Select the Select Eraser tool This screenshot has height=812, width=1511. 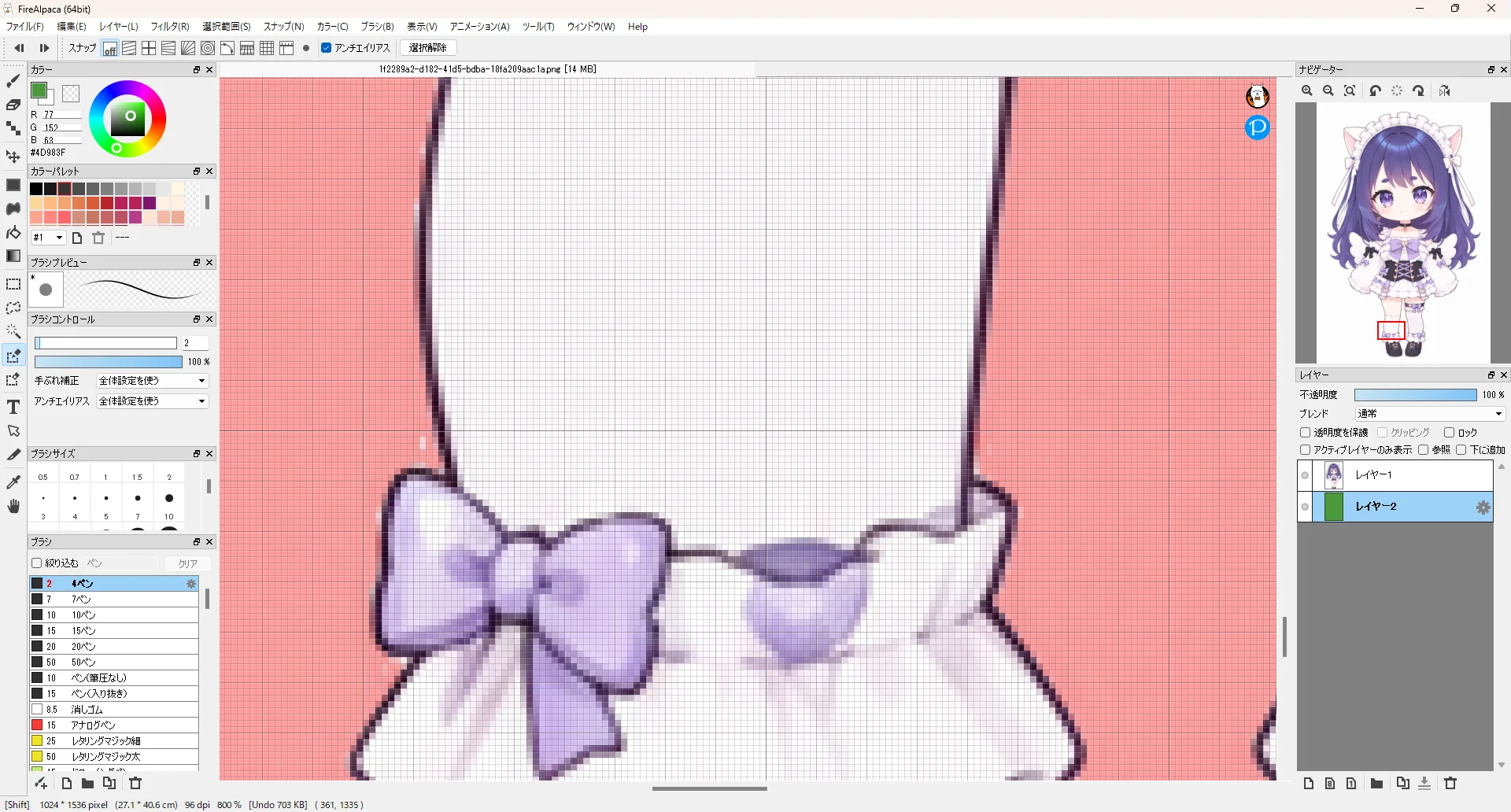[x=13, y=380]
